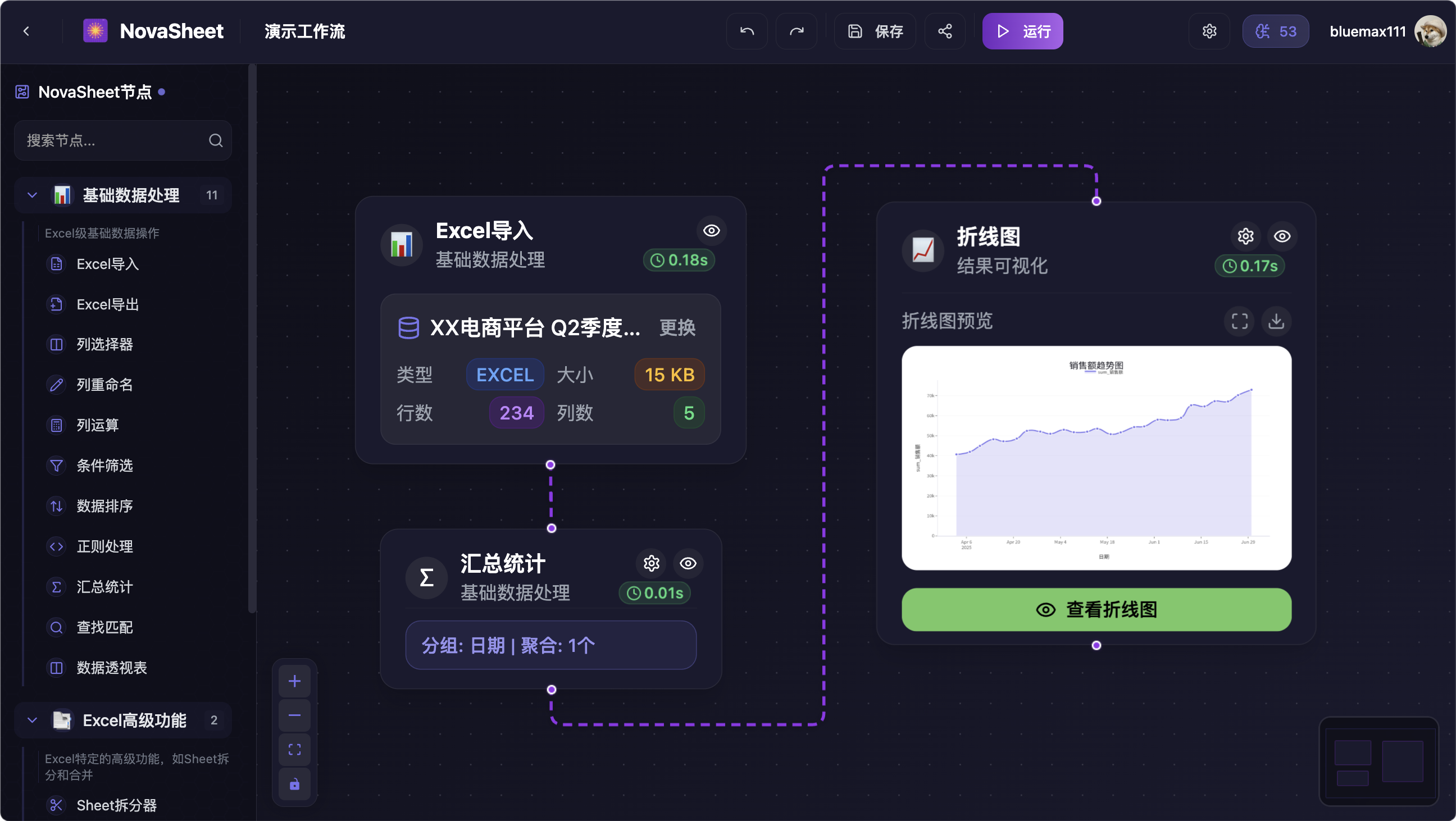Toggle the canvas lock
Screen dimensions: 1456x821
pyautogui.click(x=294, y=784)
